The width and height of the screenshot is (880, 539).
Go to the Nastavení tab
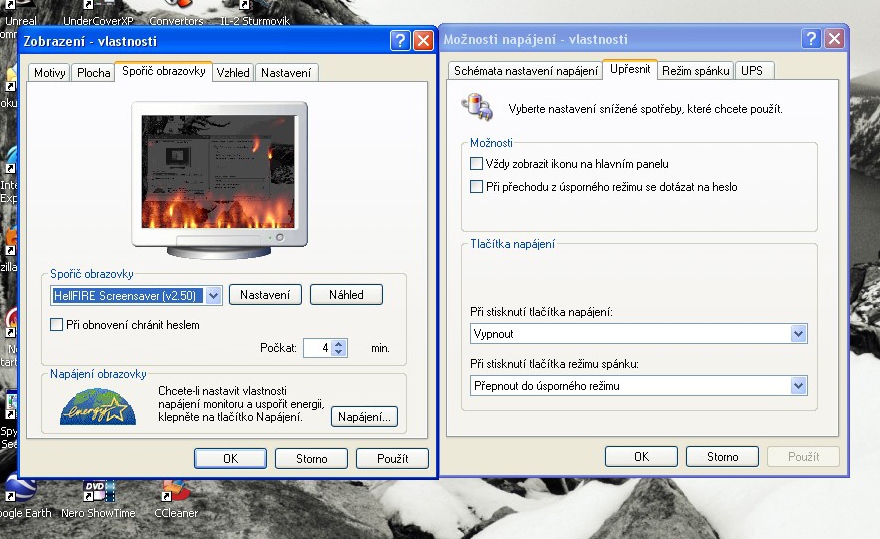[x=286, y=72]
